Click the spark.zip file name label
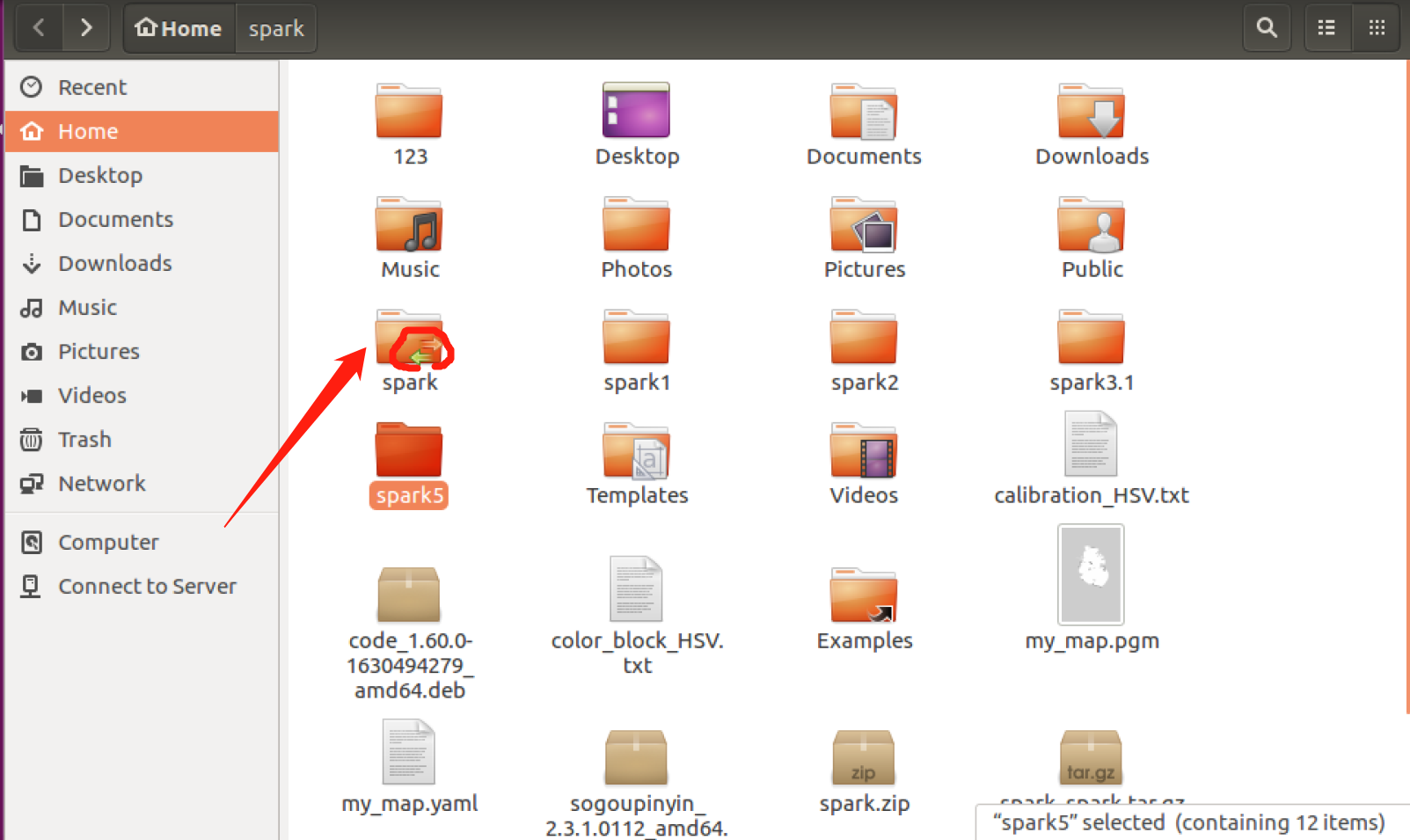Screen dimensions: 1410x840 tap(865, 803)
